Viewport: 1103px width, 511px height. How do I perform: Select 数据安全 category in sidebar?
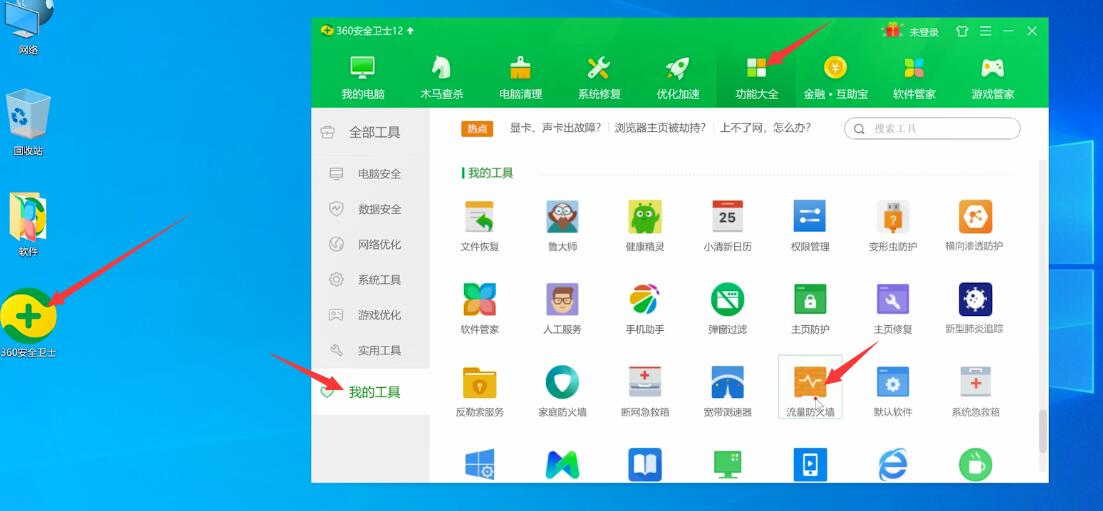click(x=370, y=209)
